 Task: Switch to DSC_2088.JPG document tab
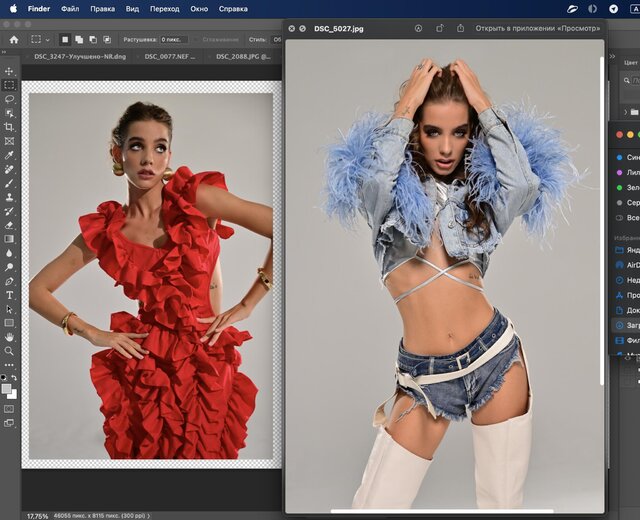click(x=243, y=57)
